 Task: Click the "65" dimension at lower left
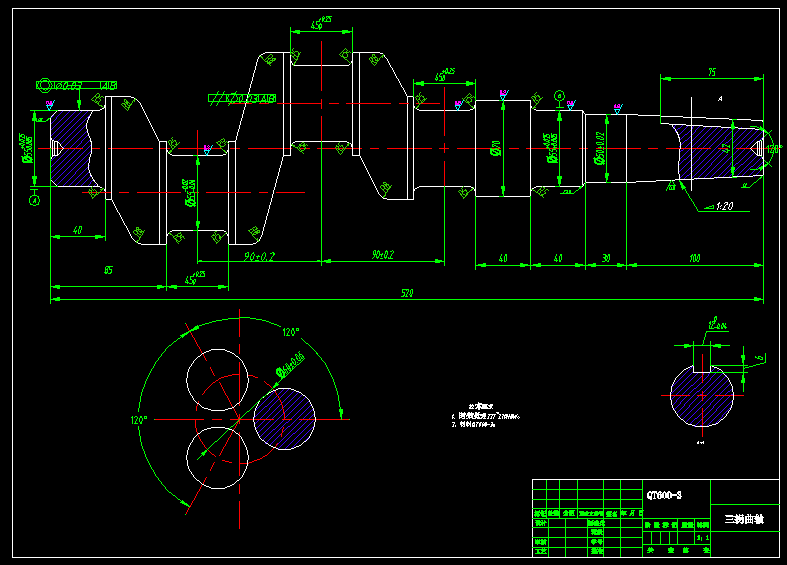pos(108,270)
